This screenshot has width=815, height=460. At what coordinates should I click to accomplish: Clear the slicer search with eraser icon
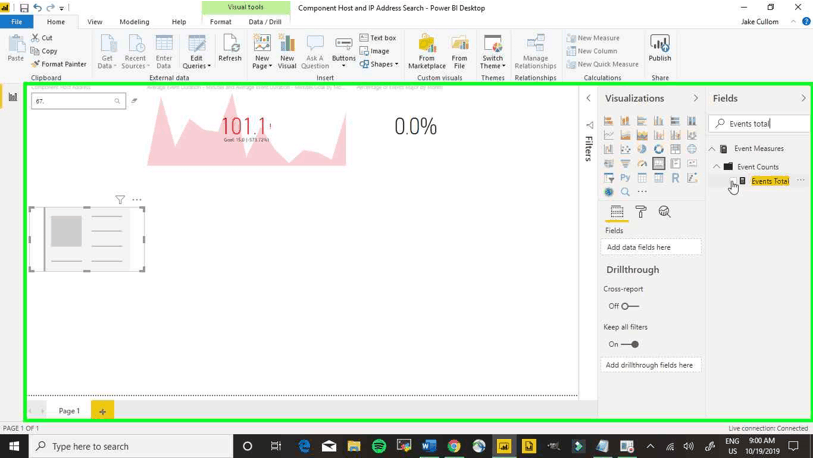click(134, 101)
